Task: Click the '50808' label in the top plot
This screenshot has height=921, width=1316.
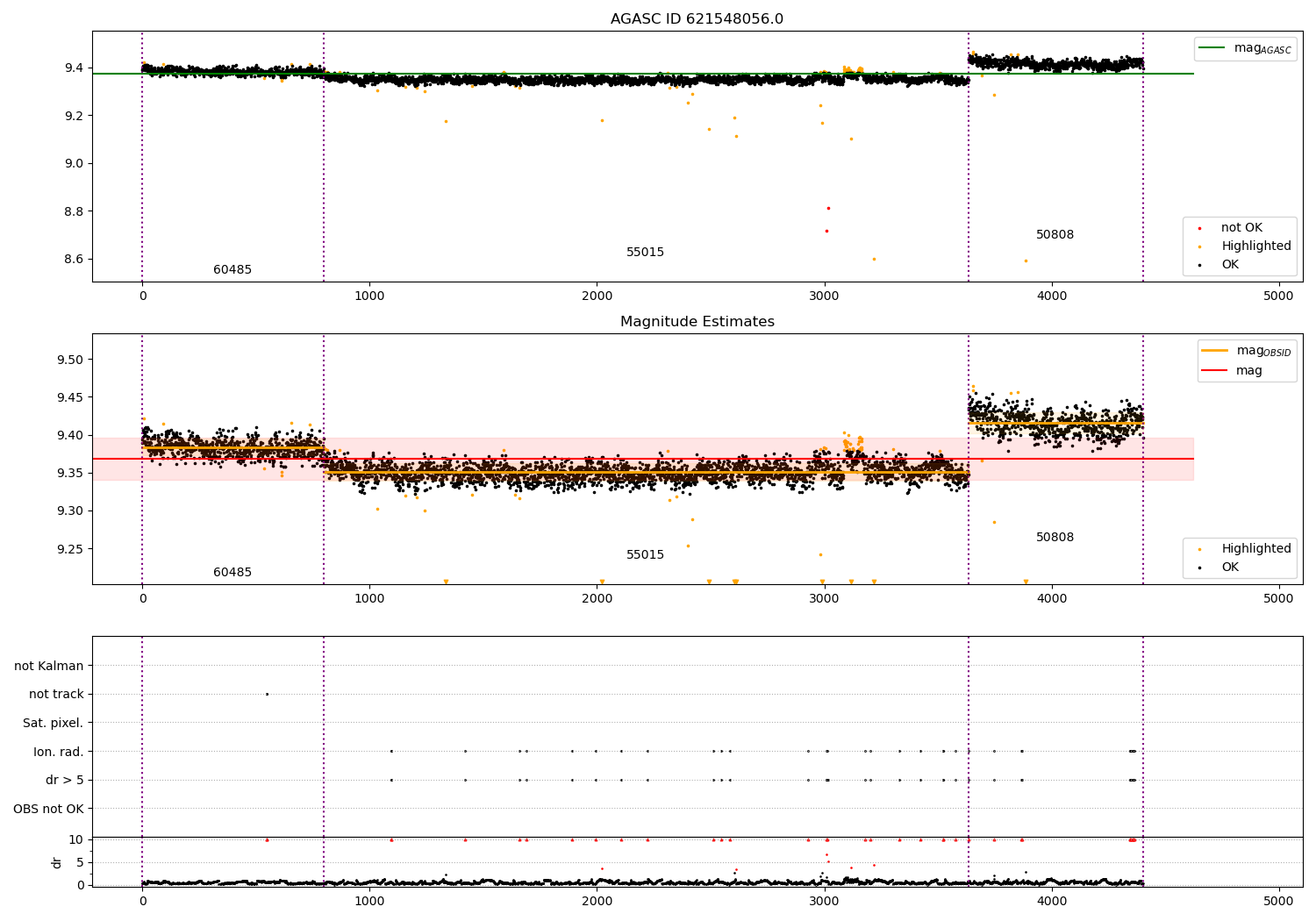Action: tap(1055, 235)
